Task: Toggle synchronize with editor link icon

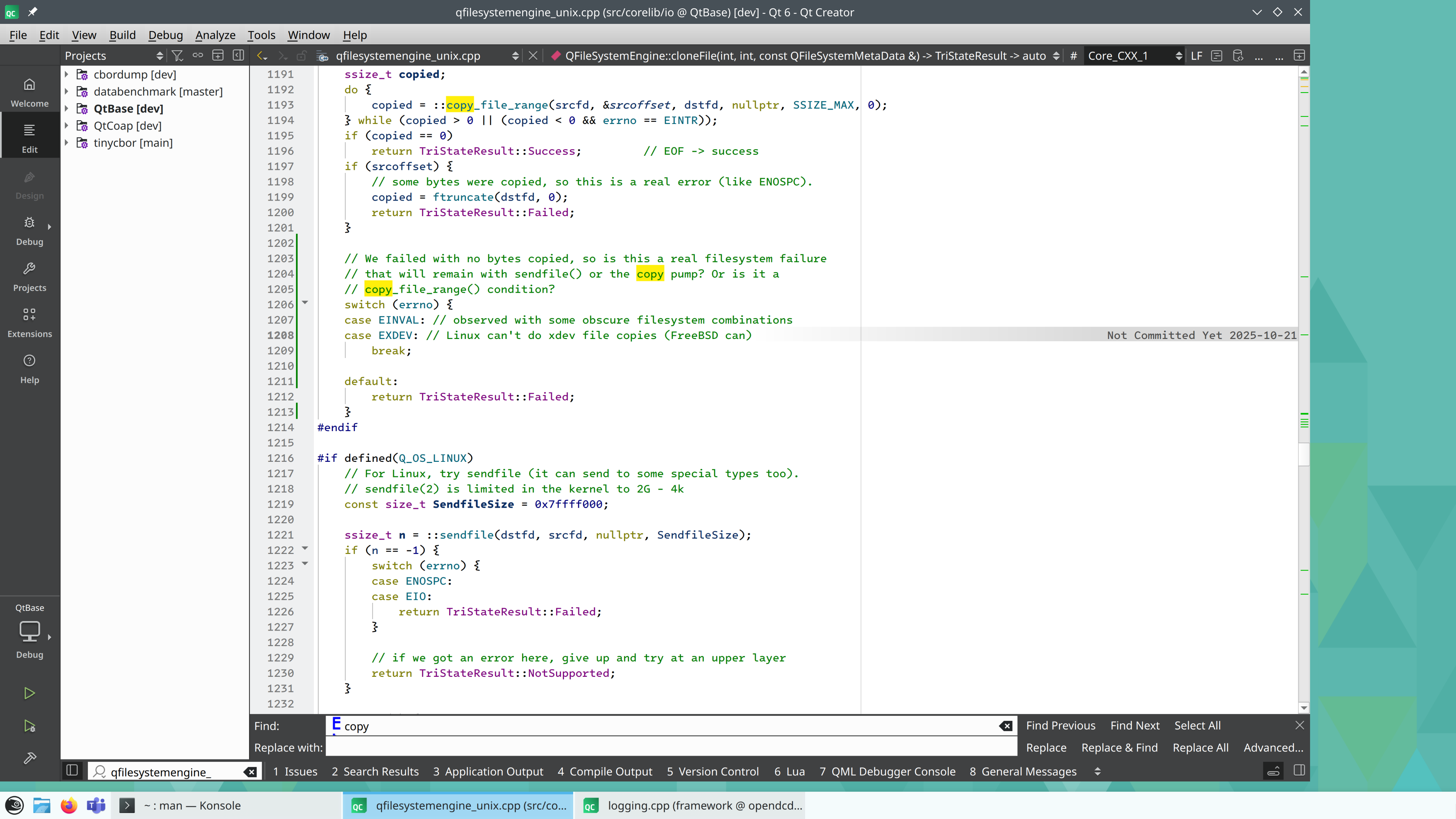Action: point(197,55)
